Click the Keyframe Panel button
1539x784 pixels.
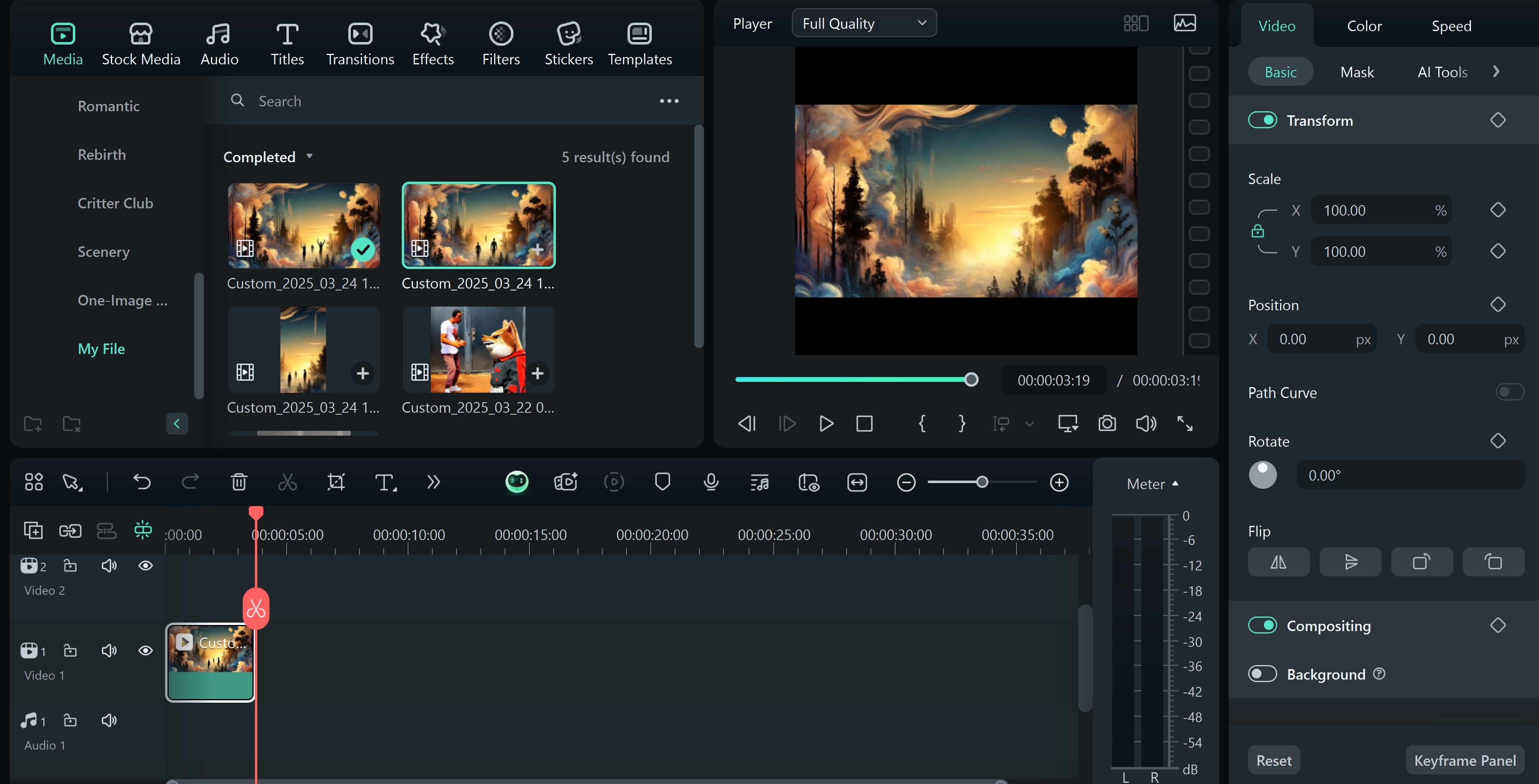1464,760
